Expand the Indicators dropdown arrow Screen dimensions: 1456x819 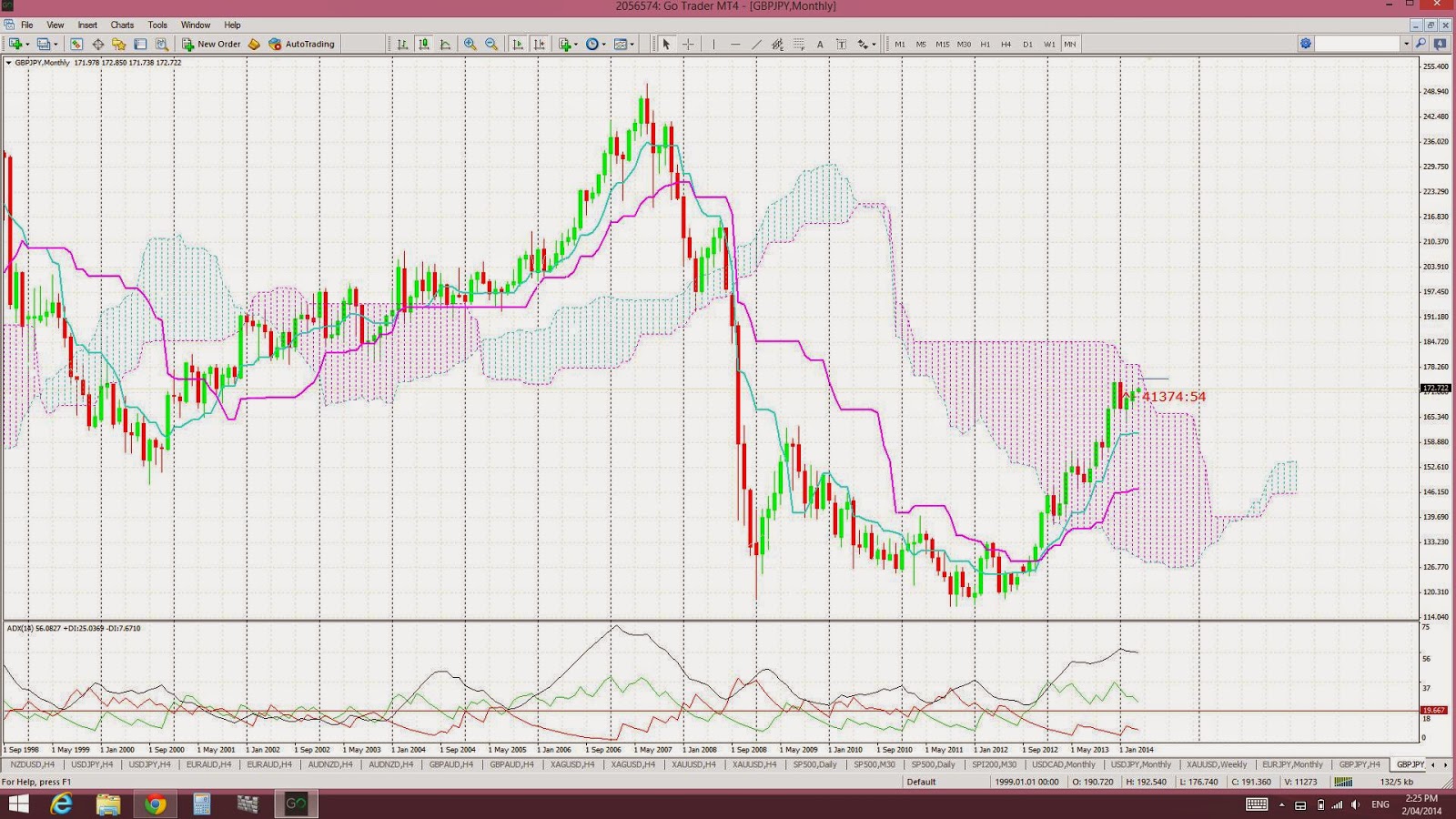pos(575,44)
